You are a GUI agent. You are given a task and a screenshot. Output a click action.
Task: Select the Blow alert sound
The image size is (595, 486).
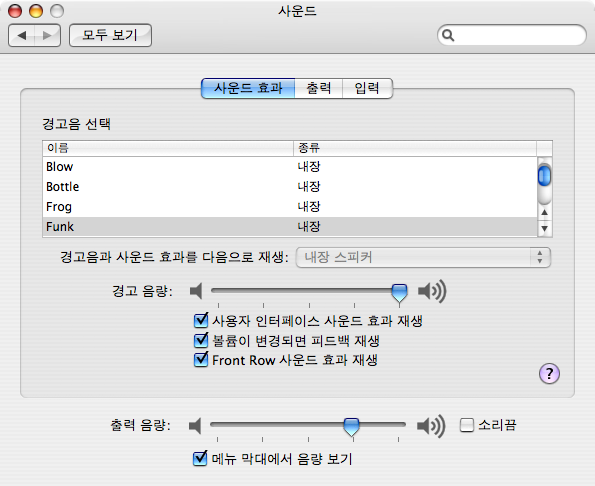pos(290,167)
